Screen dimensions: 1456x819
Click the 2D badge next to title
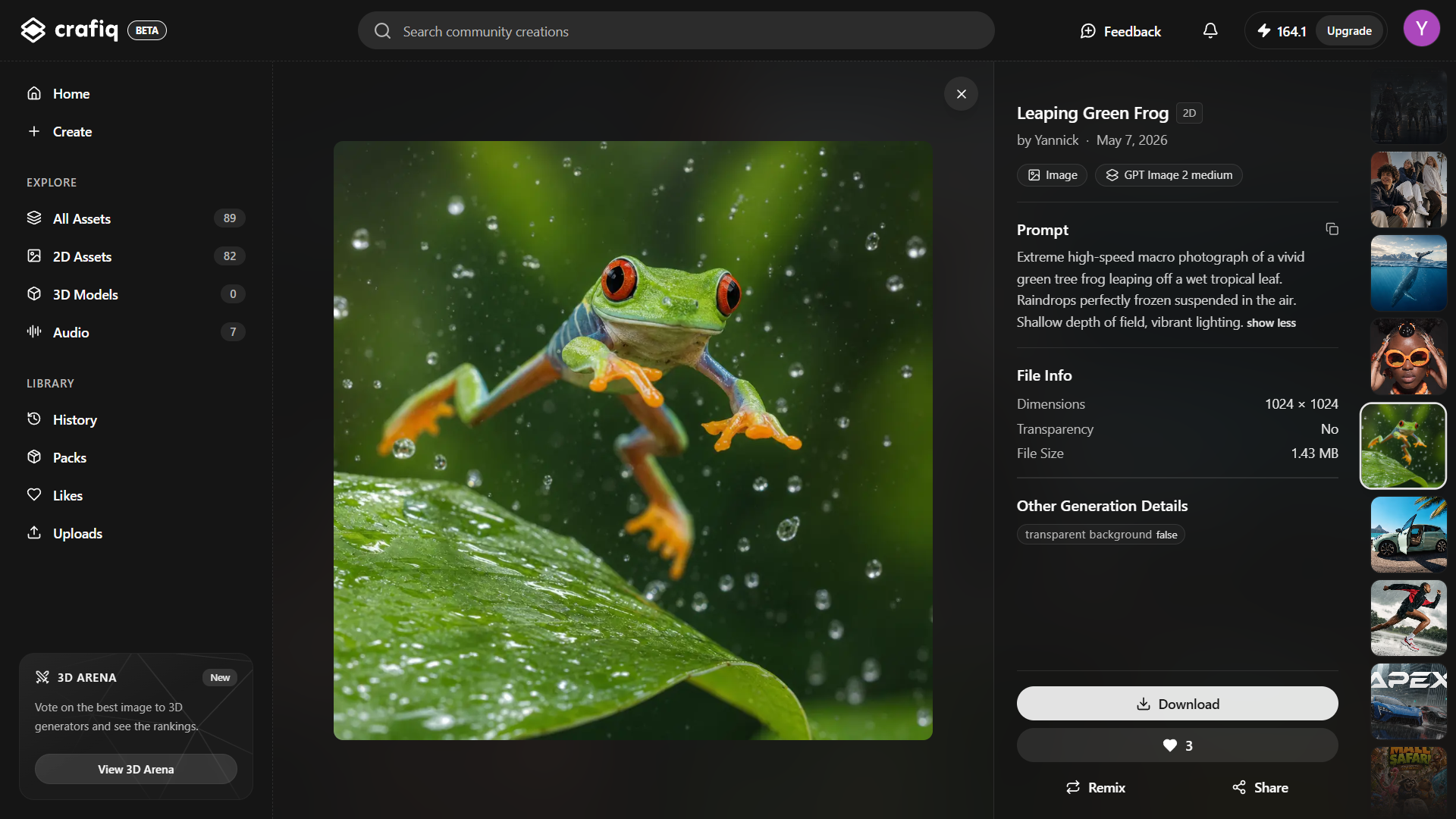tap(1189, 113)
